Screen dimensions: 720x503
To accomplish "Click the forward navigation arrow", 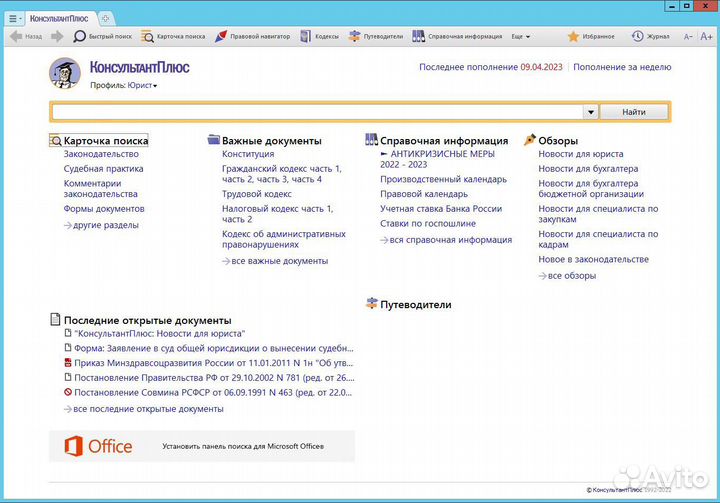I will 57,36.
